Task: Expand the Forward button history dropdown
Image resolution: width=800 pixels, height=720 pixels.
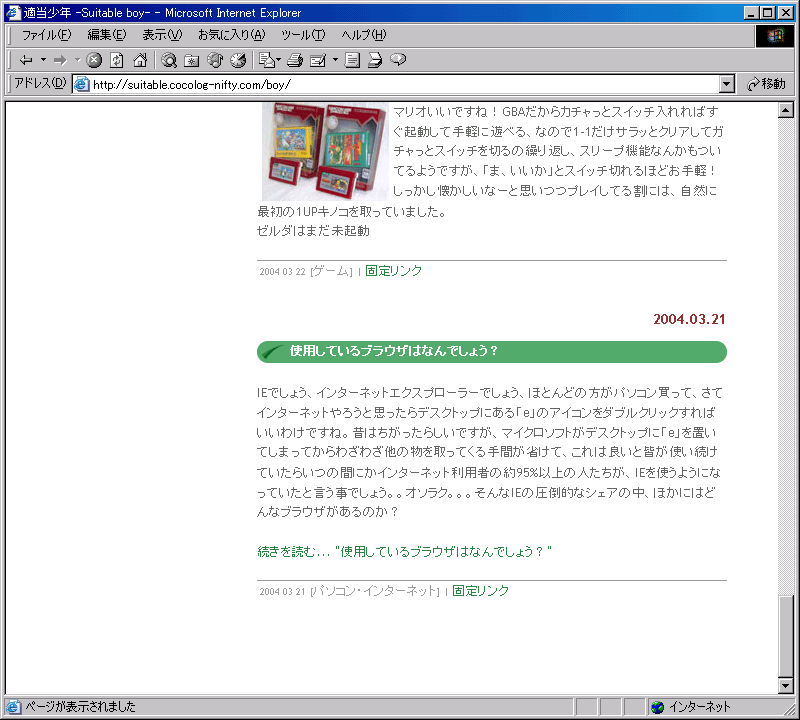Action: click(x=78, y=60)
